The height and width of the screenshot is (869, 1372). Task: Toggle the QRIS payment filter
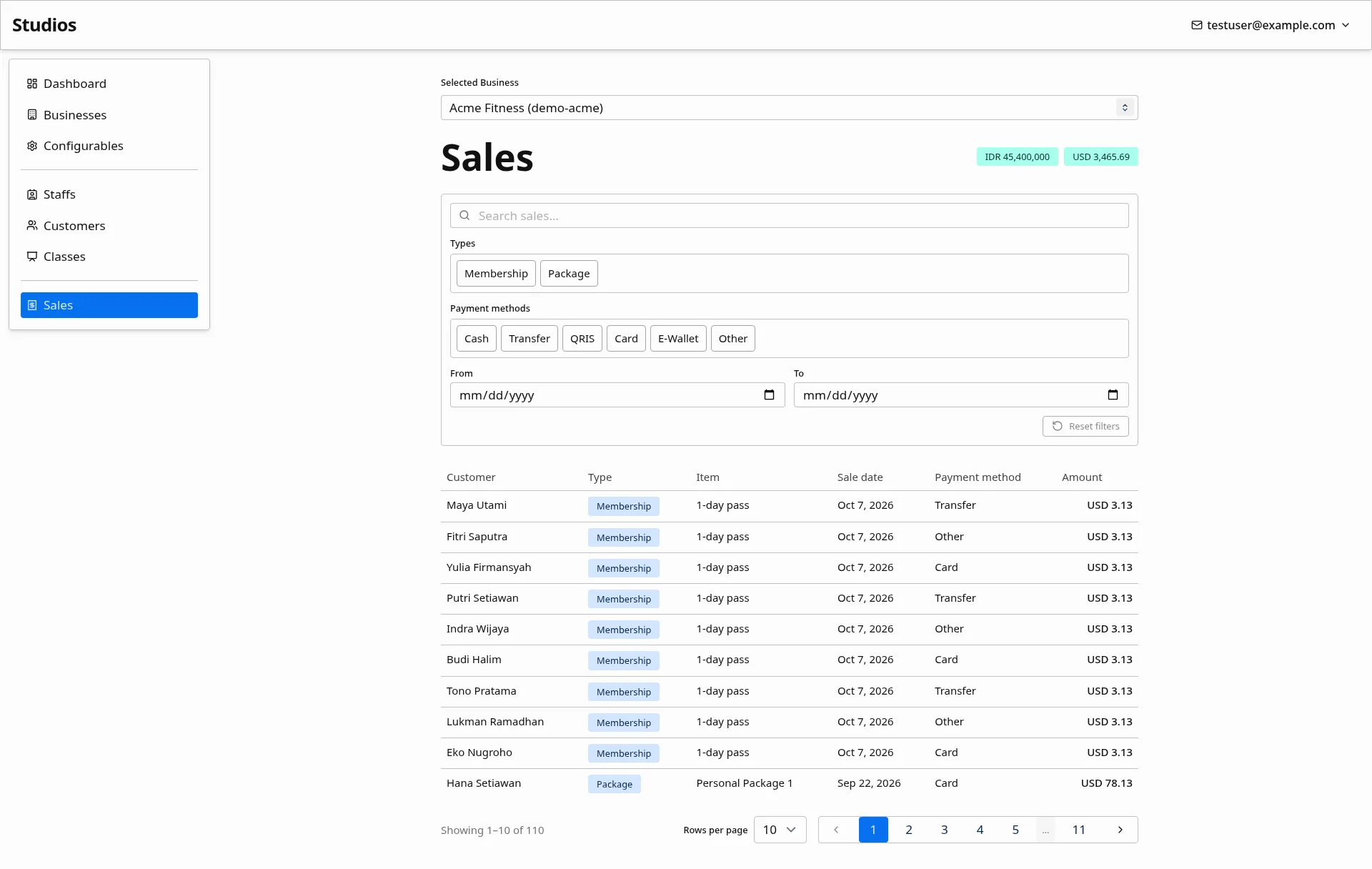tap(582, 339)
